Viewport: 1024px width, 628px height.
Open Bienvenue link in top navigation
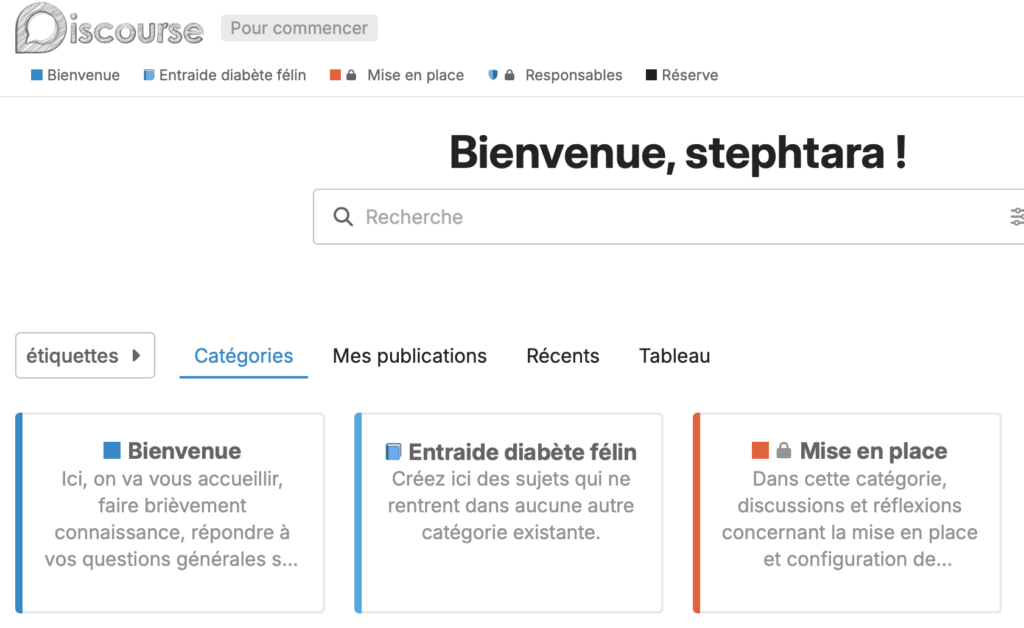[83, 75]
